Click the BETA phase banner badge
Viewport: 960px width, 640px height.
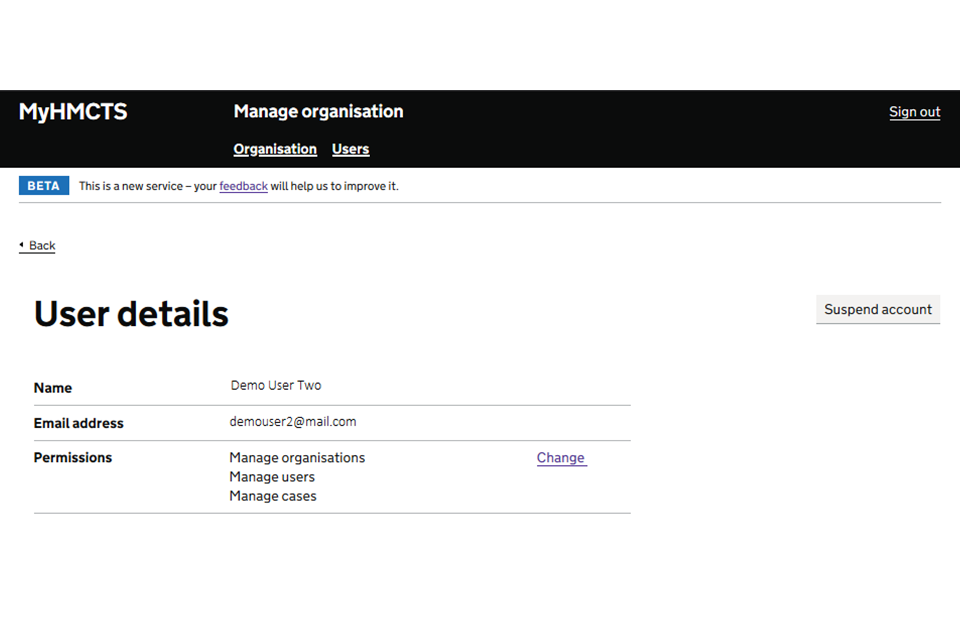(43, 185)
